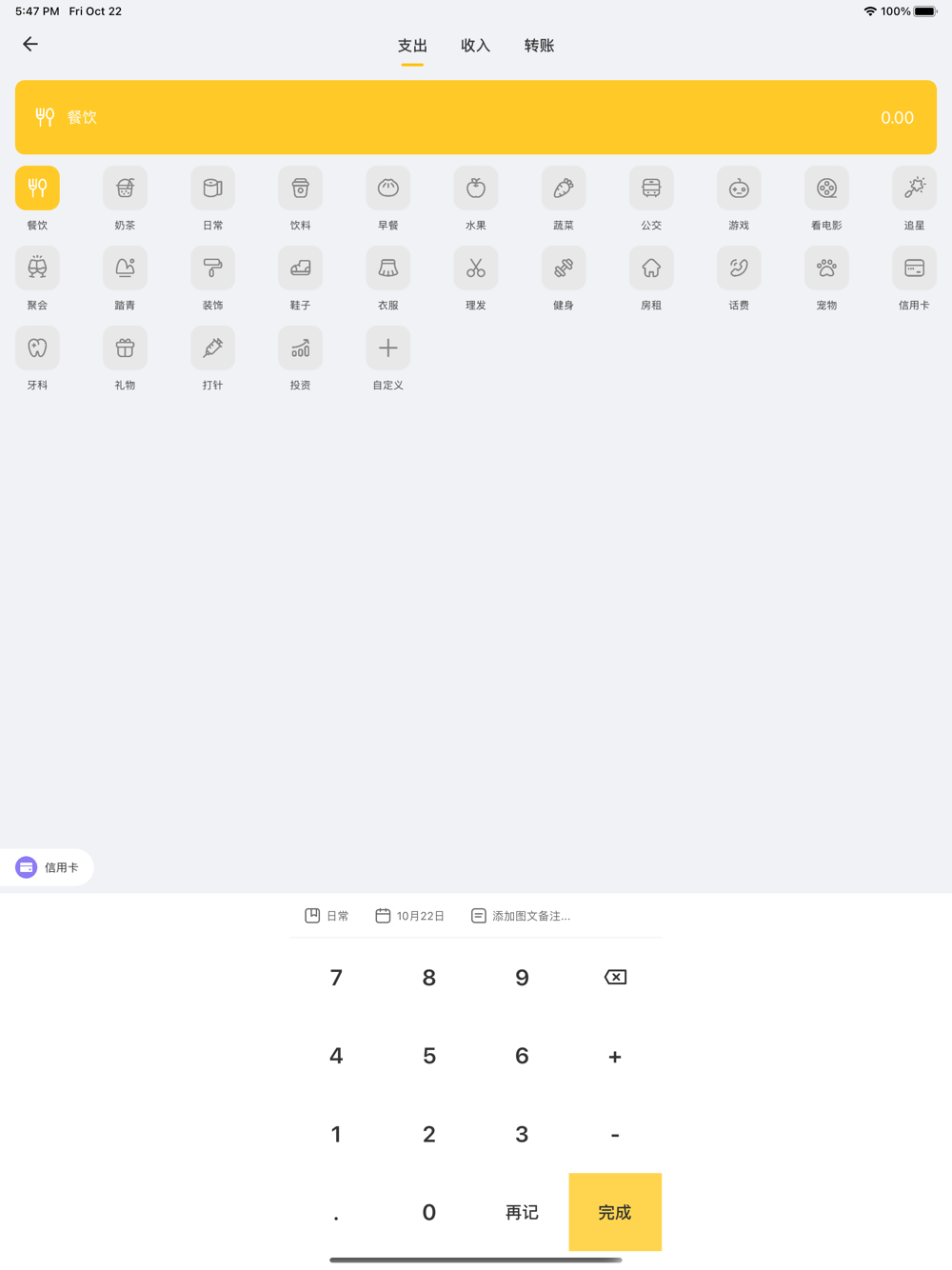Image resolution: width=952 pixels, height=1270 pixels.
Task: Tap the backspace delete key
Action: [615, 978]
